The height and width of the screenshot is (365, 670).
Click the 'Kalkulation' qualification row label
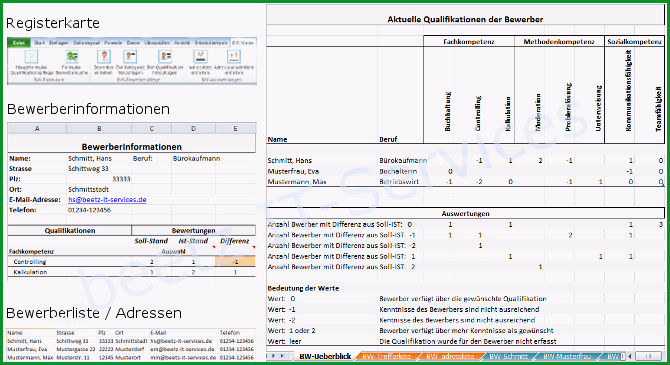30,272
